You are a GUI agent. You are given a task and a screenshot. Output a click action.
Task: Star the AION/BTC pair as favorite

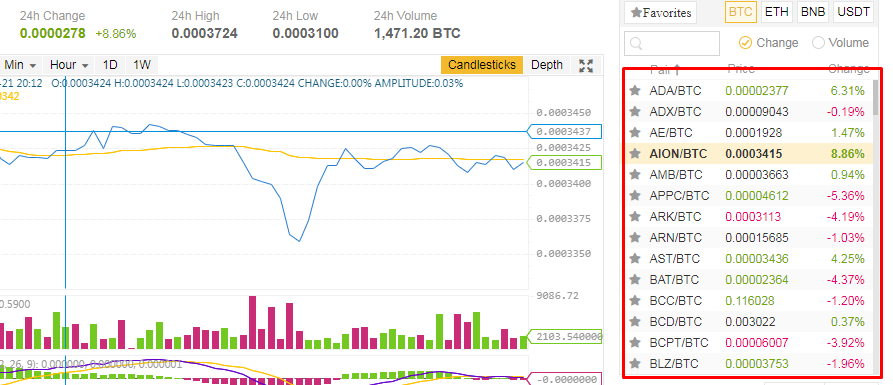pos(634,153)
